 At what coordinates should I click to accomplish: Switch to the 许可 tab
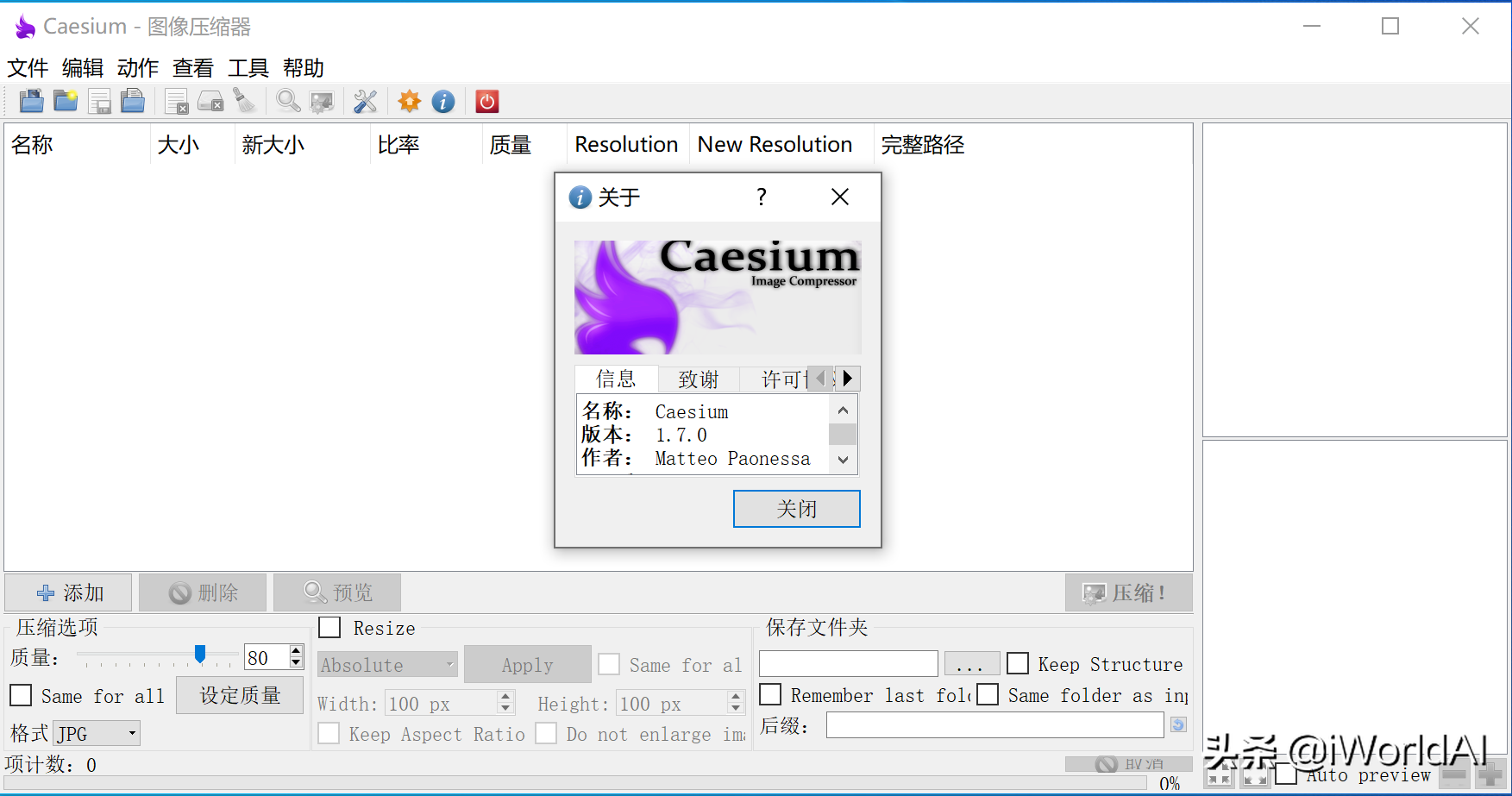[776, 379]
